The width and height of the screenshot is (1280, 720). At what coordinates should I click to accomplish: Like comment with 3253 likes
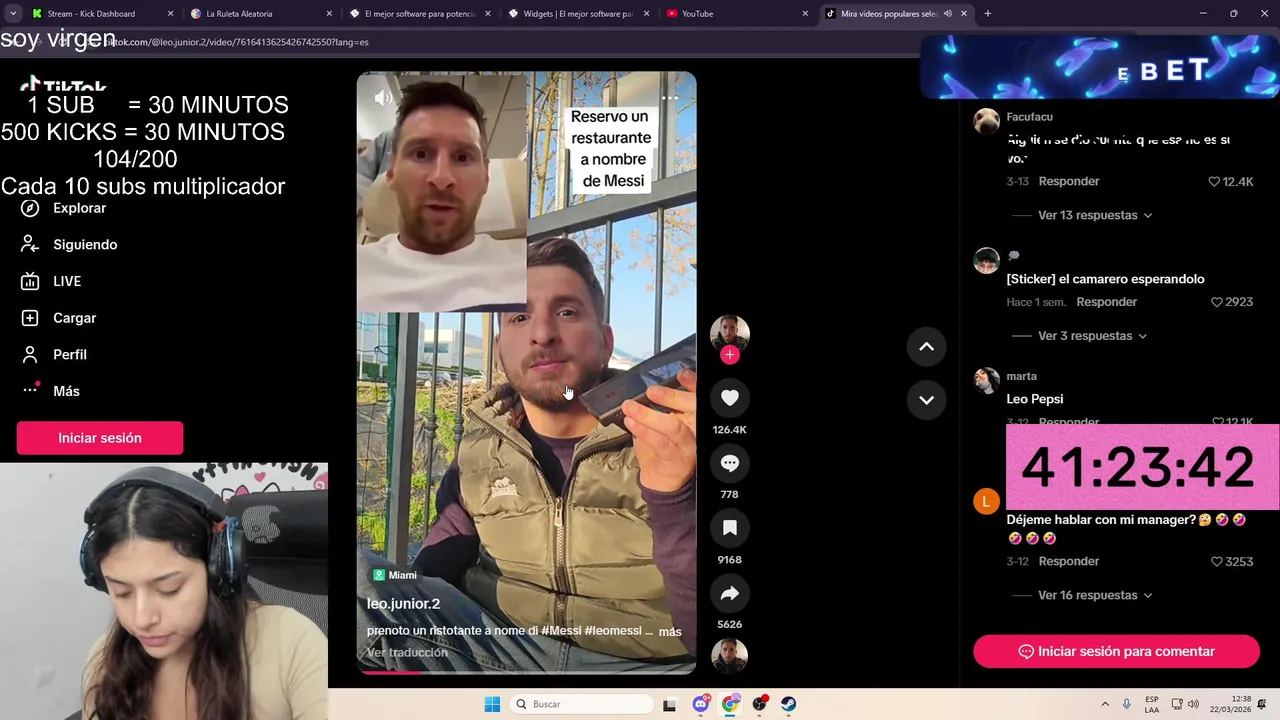1217,561
